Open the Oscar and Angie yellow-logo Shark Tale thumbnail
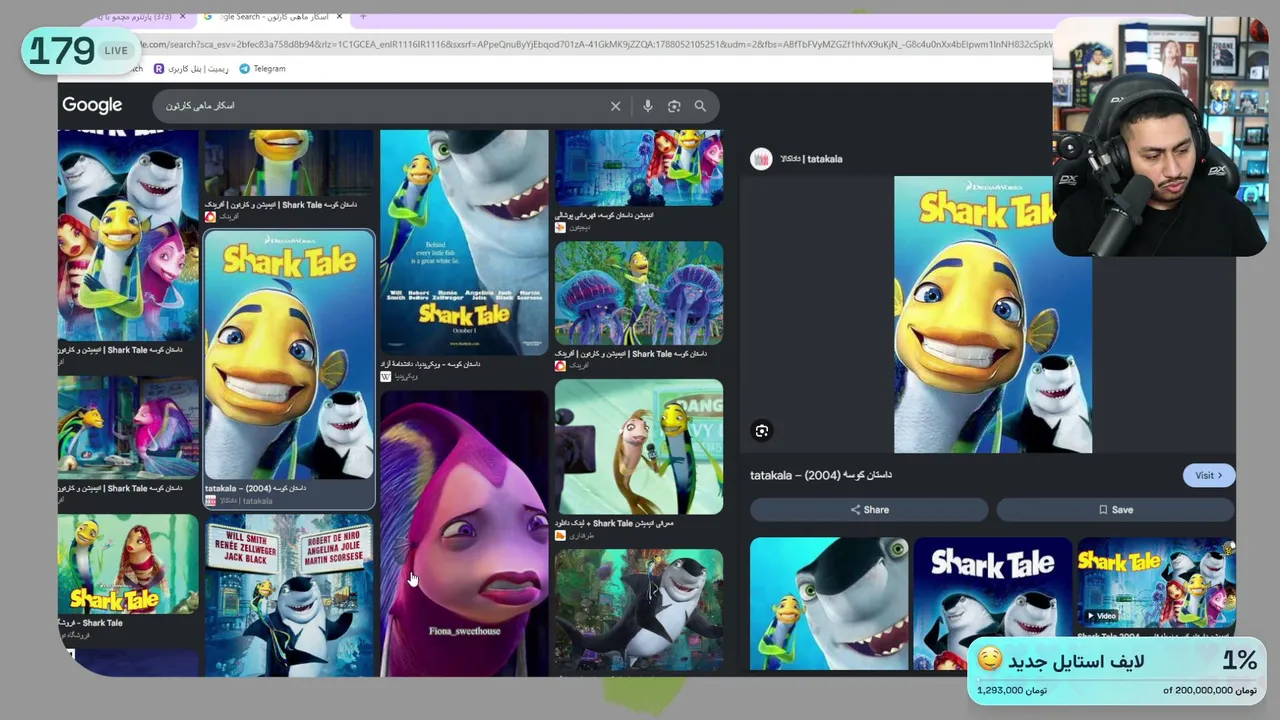Screen dimensions: 1280x720 (x=128, y=564)
